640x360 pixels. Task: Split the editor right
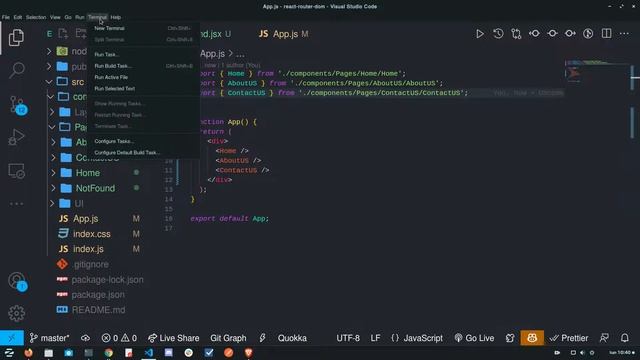(607, 33)
